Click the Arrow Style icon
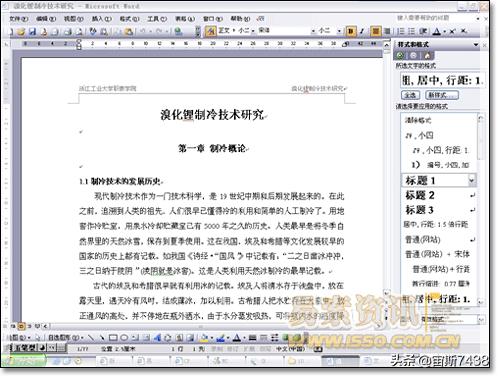Screen dimensions: 500x378 coord(275,338)
